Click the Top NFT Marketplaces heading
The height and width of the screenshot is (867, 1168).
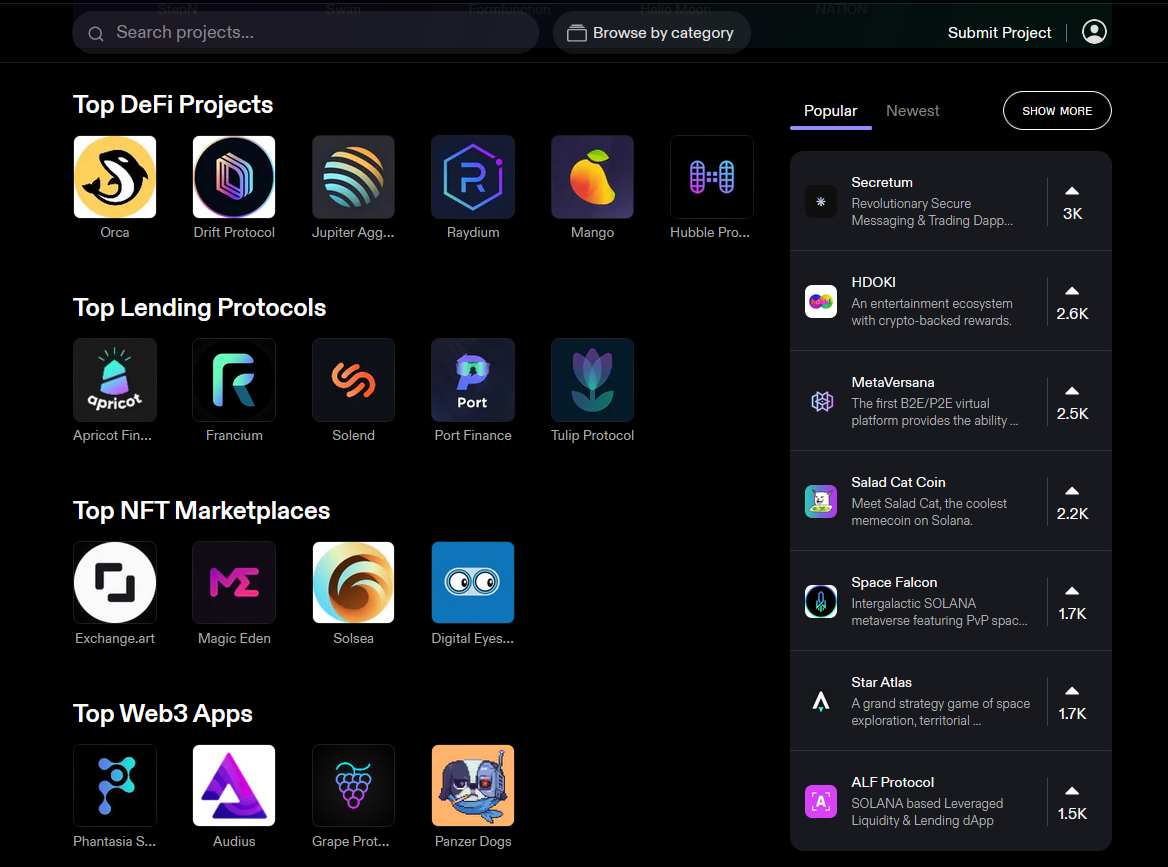click(201, 511)
